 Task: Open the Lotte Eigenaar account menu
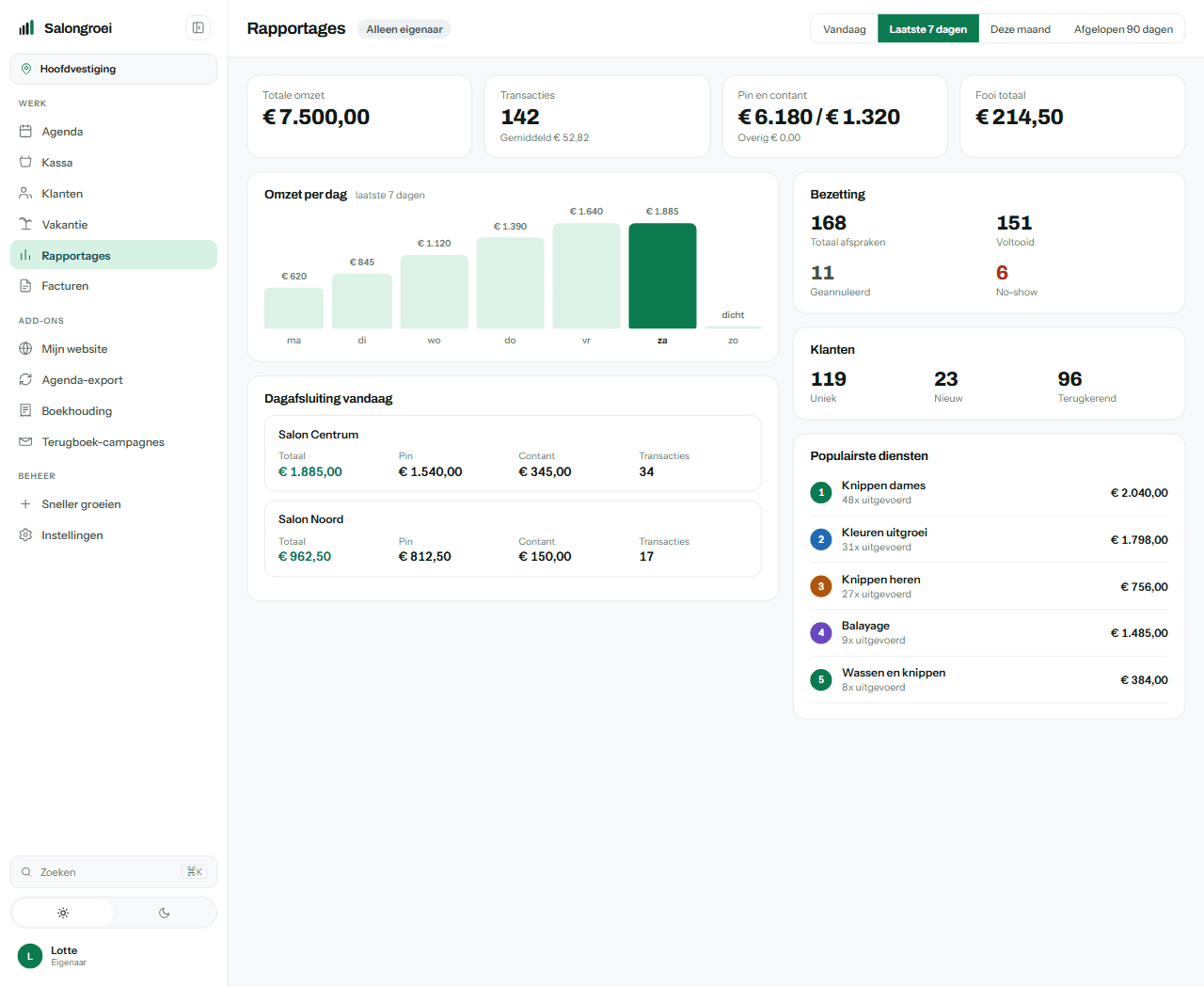tap(114, 956)
